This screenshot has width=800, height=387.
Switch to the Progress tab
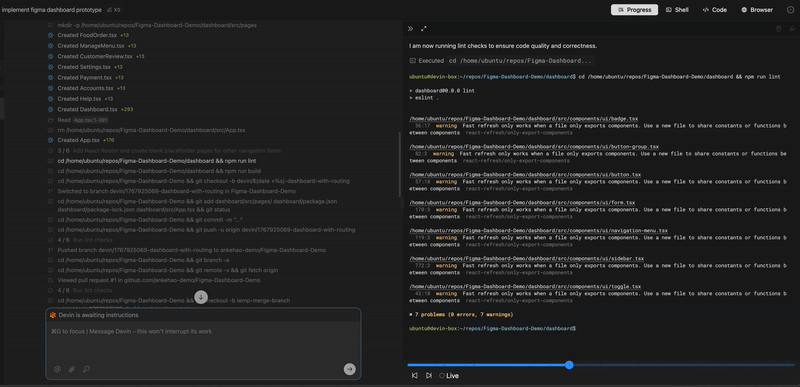pyautogui.click(x=634, y=10)
